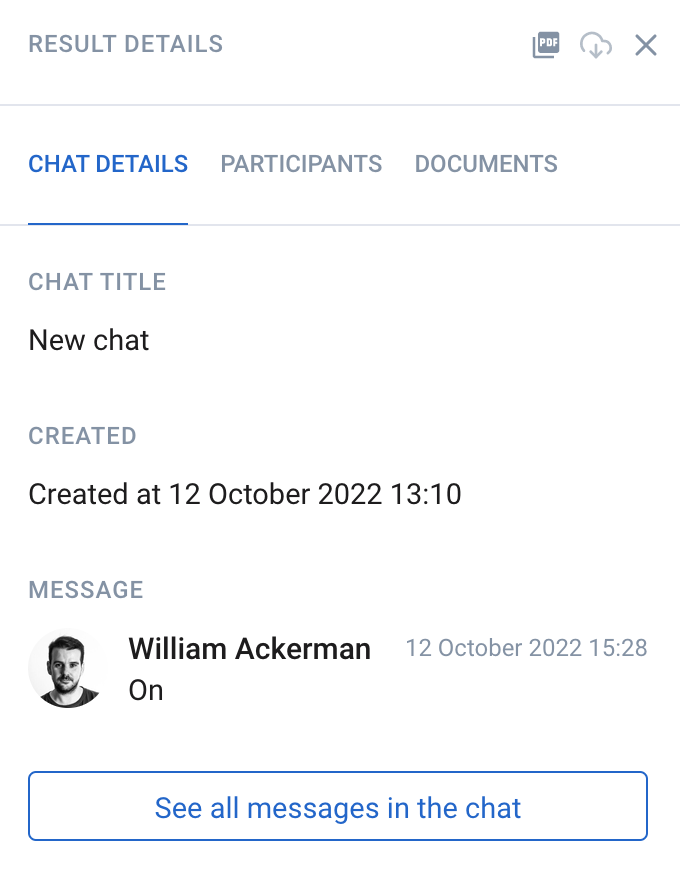Click the RESULT DETAILS panel heading
This screenshot has height=872, width=680.
pos(126,44)
